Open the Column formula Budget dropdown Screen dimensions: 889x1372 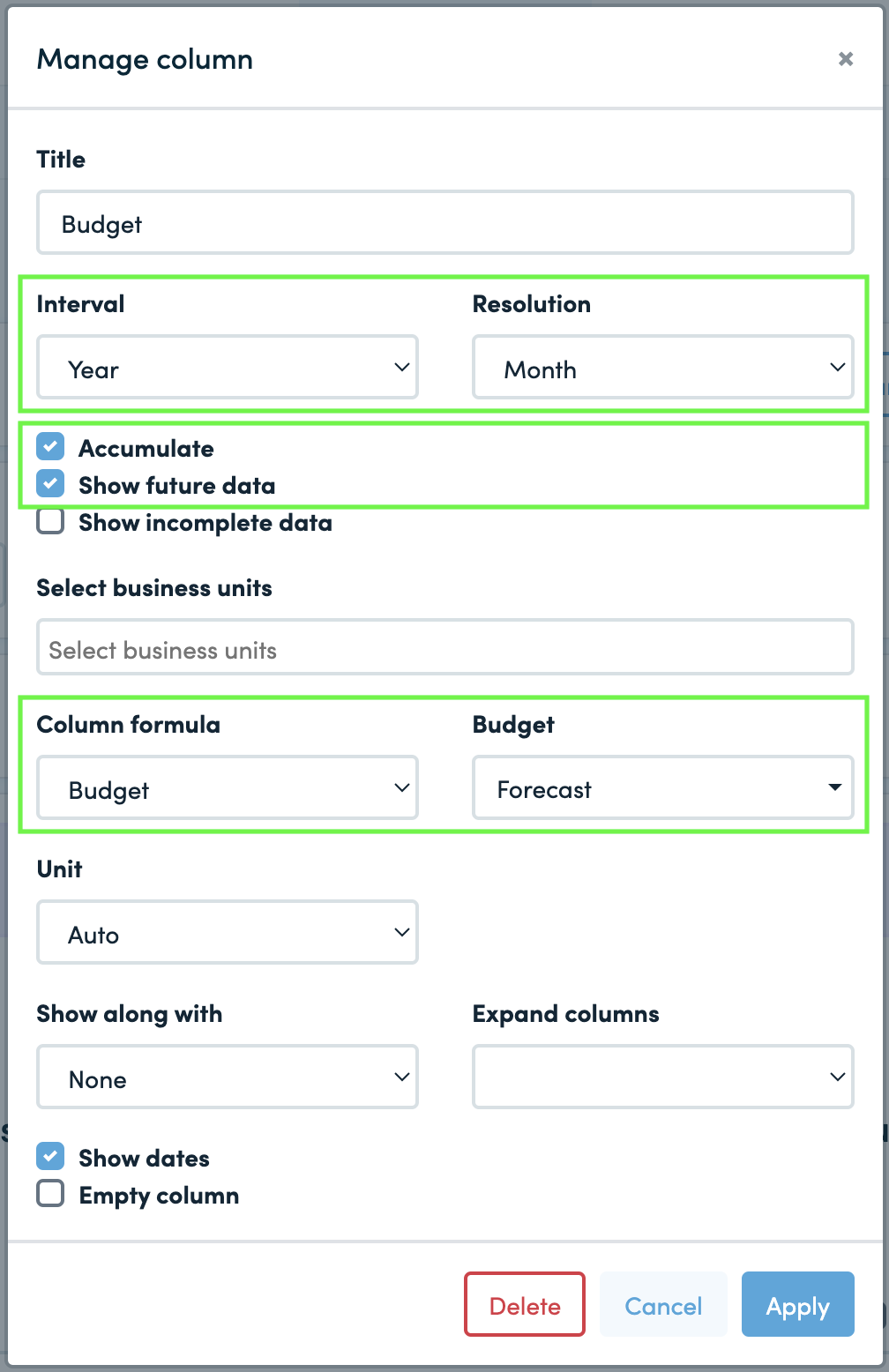click(228, 787)
